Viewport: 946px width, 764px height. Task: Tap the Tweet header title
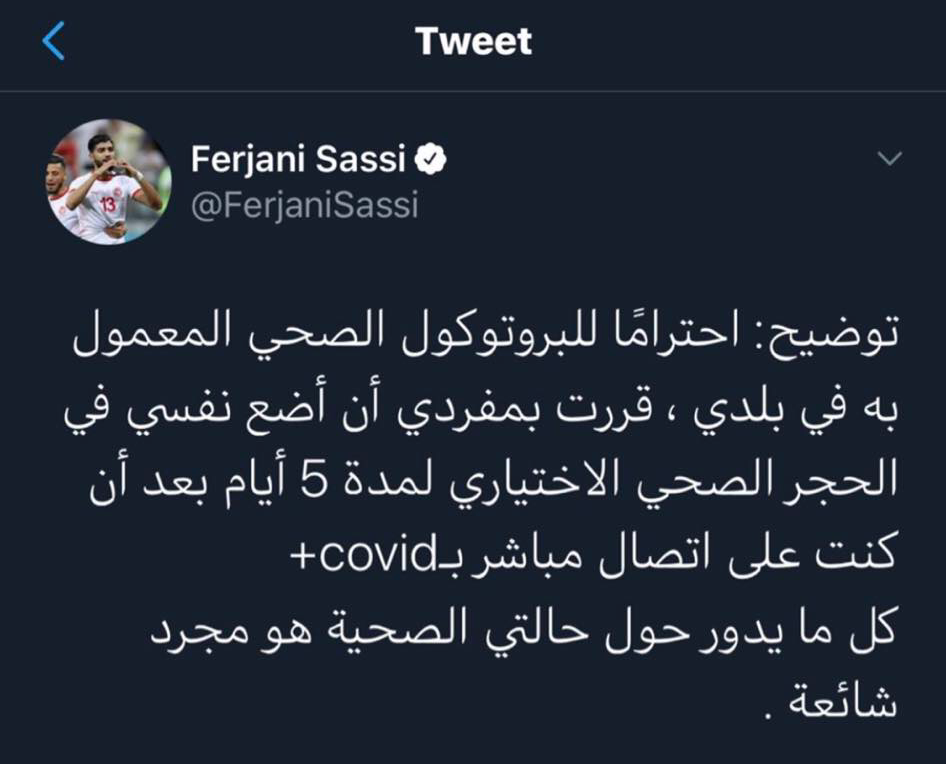click(474, 42)
